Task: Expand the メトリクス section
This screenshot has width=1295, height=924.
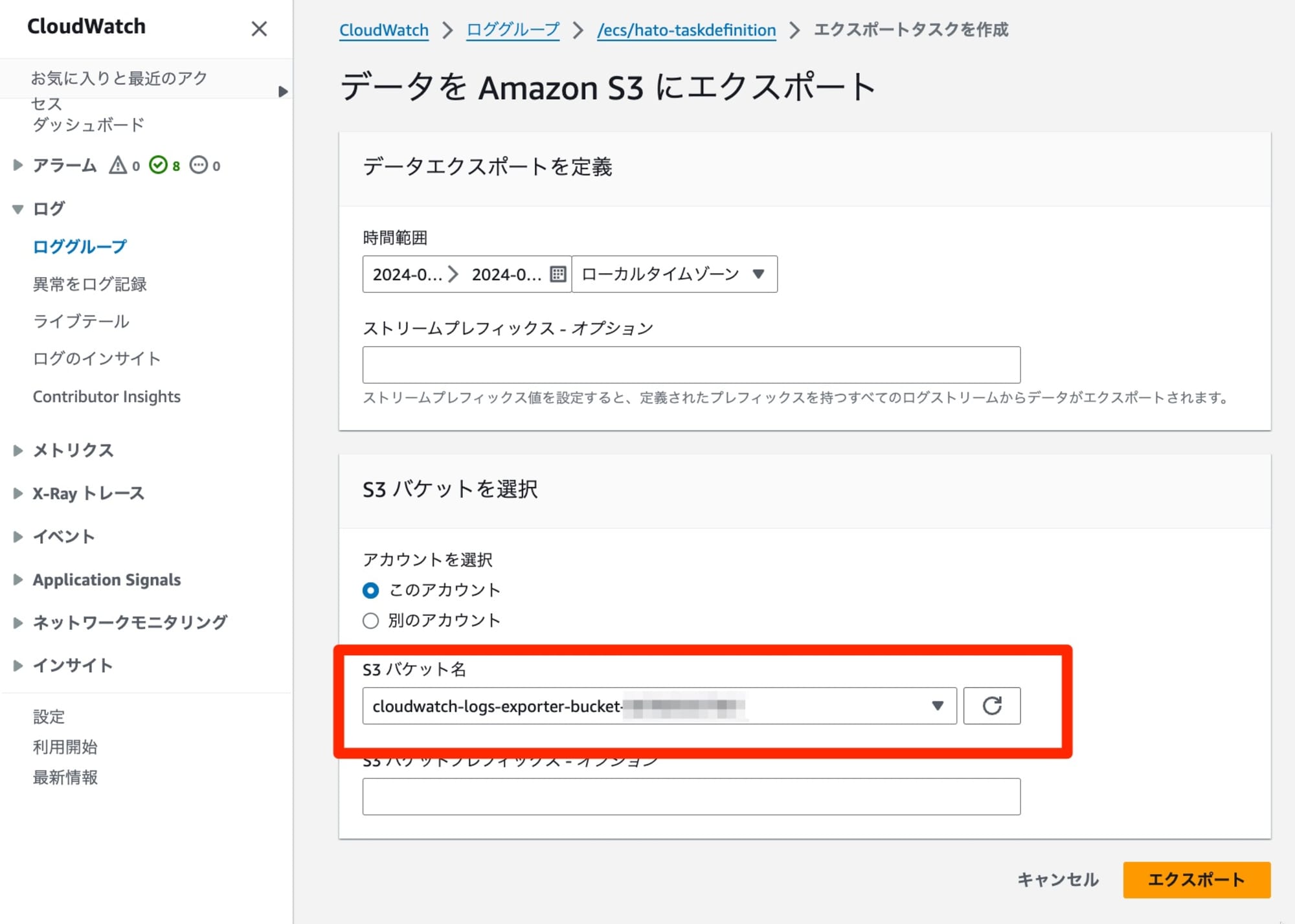Action: pos(17,450)
